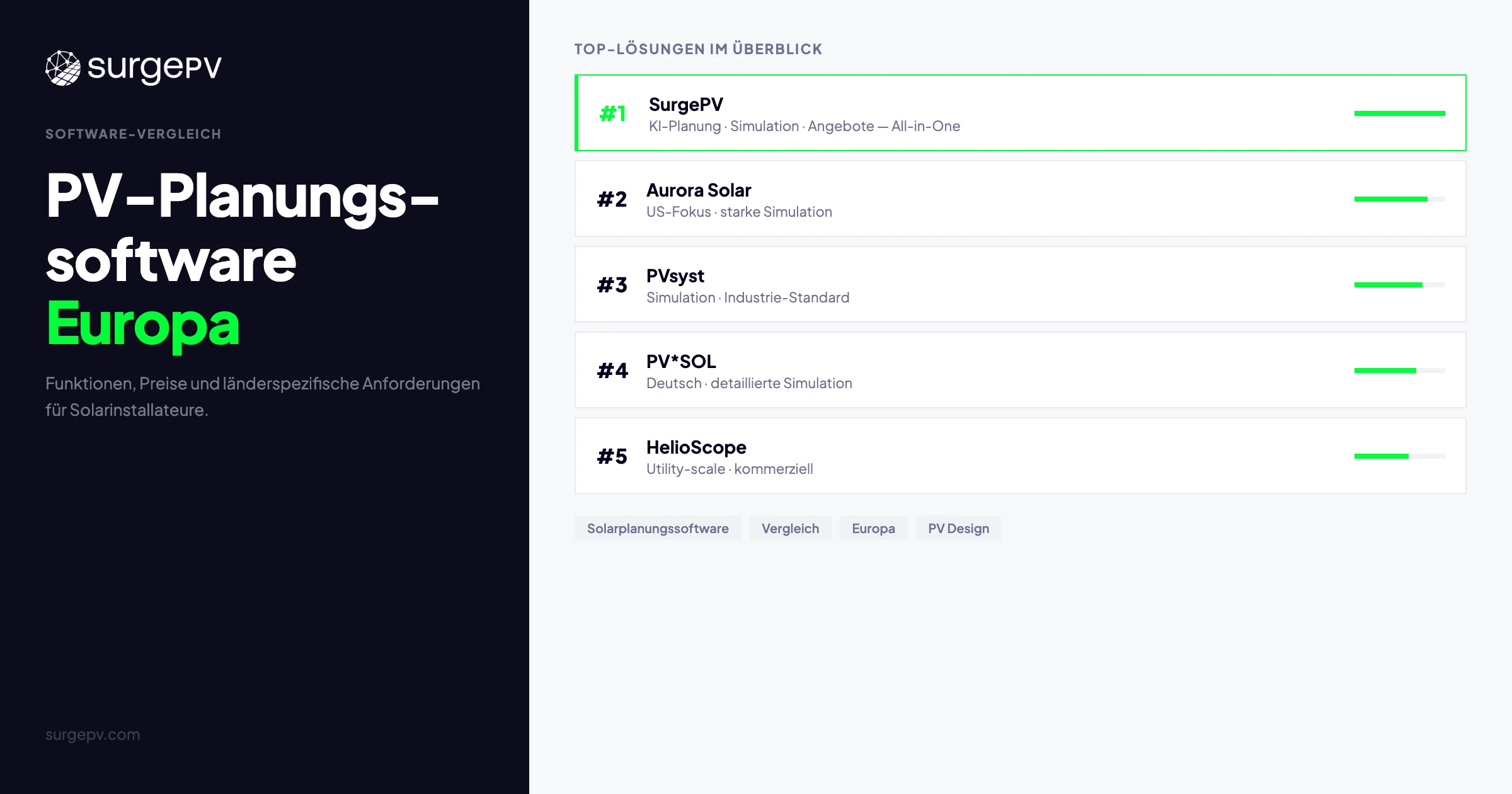Click the HelioScope rating bar

click(x=1399, y=456)
